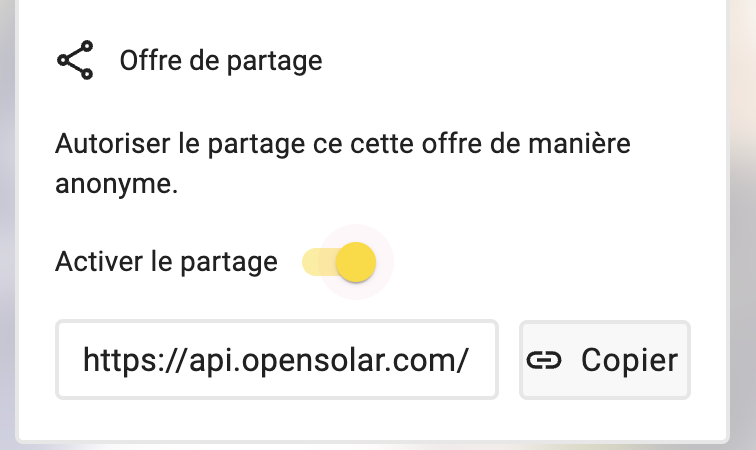The width and height of the screenshot is (756, 450).
Task: Focus the https://api.opensolar.com/ link field
Action: pyautogui.click(x=277, y=360)
